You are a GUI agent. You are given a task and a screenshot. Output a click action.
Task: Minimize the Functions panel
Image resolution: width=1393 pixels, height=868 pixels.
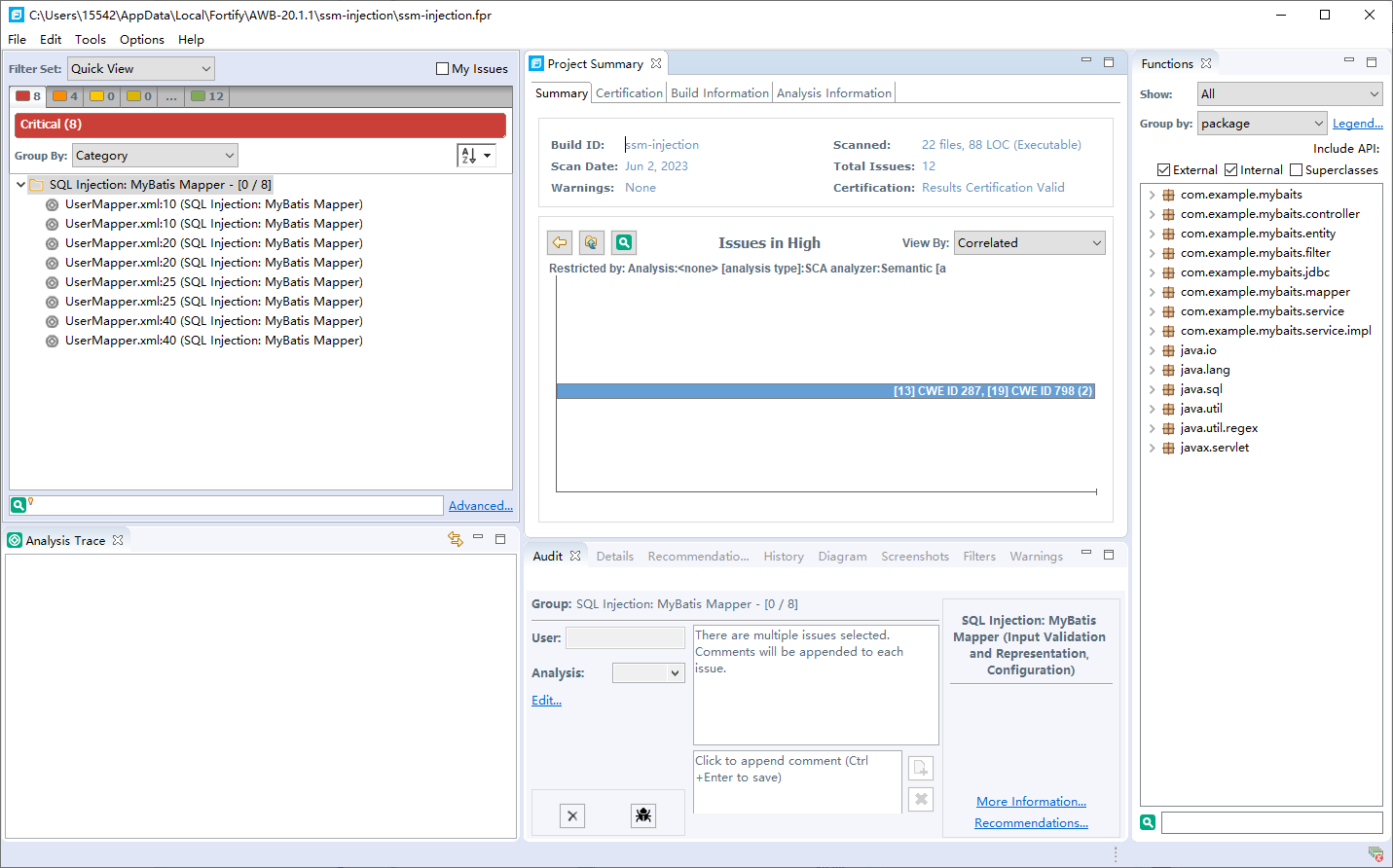click(1349, 61)
